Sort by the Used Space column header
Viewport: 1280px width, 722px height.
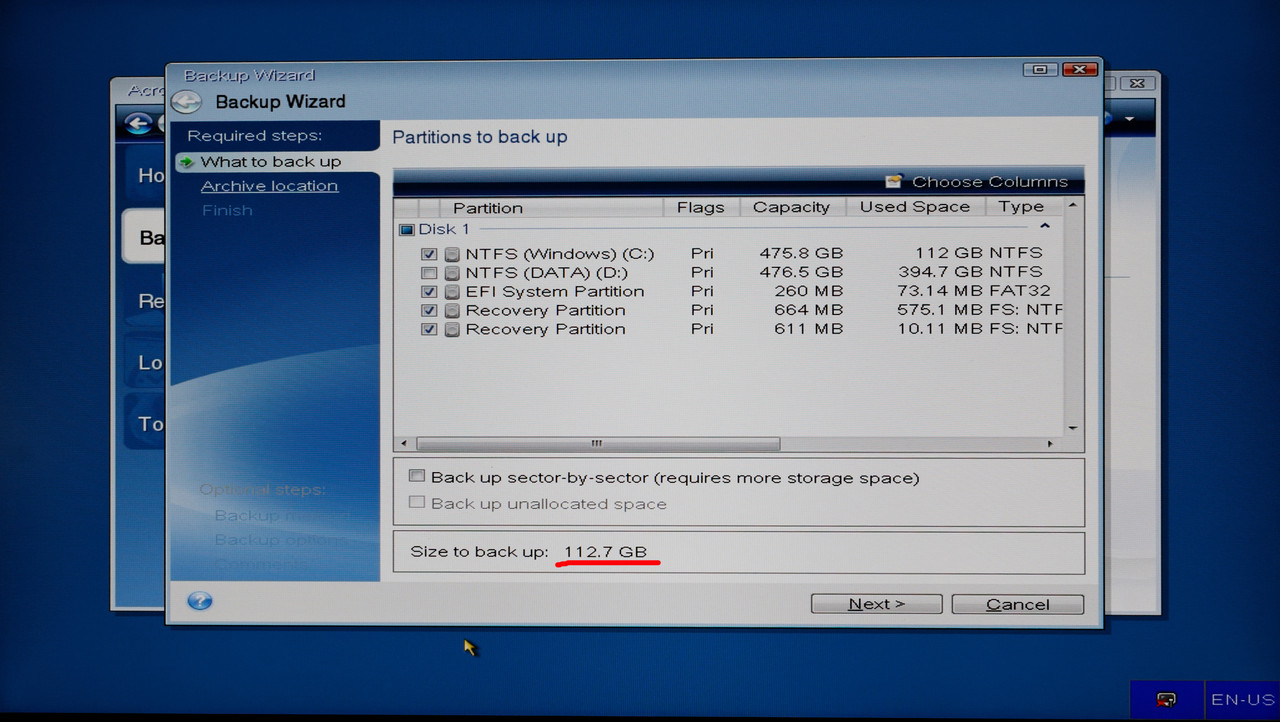(915, 208)
